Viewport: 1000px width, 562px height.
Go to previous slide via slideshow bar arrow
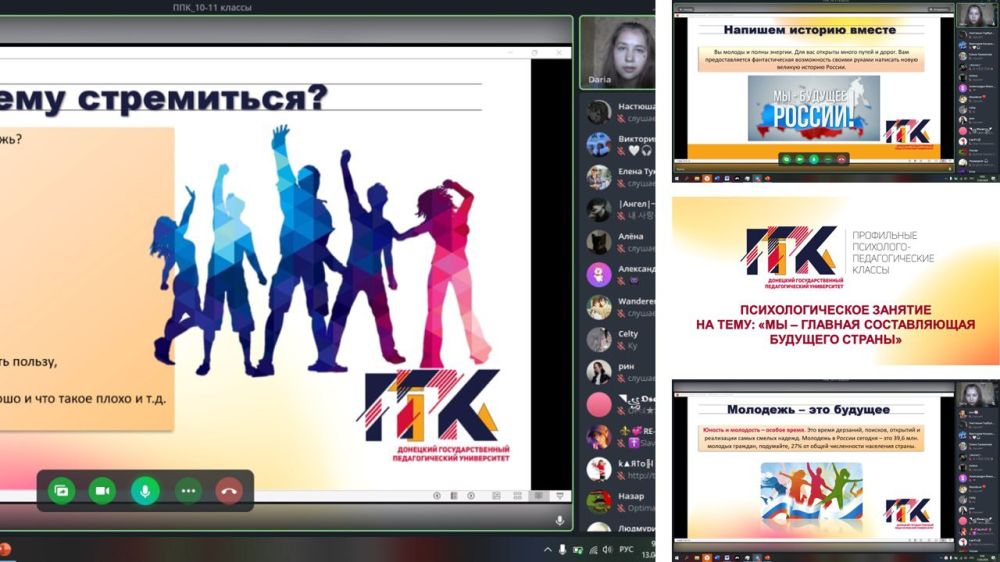tap(437, 496)
